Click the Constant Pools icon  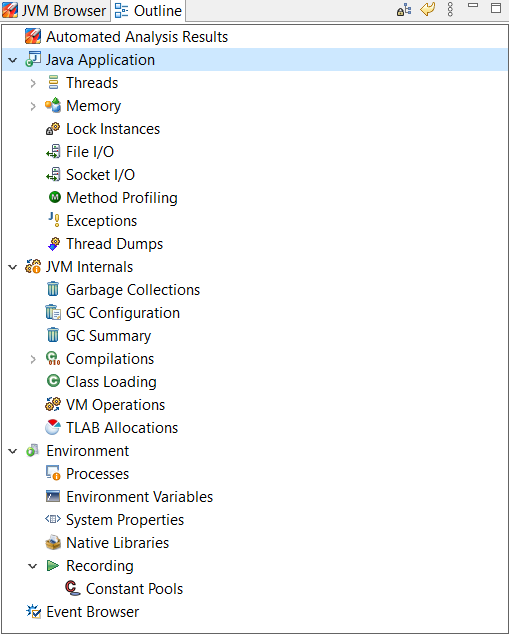click(72, 588)
